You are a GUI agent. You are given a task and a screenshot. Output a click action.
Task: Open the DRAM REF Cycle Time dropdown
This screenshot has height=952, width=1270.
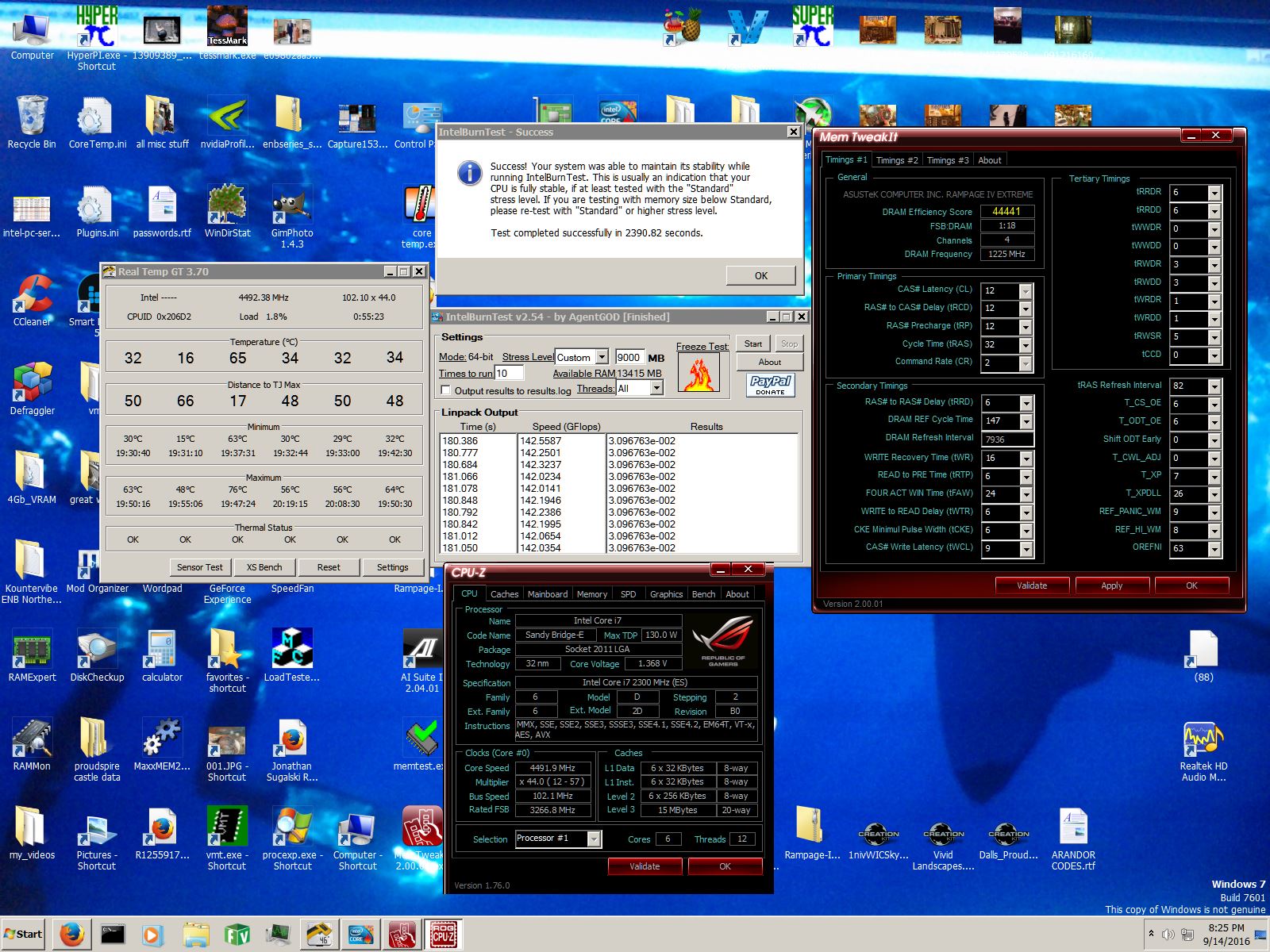(1026, 421)
